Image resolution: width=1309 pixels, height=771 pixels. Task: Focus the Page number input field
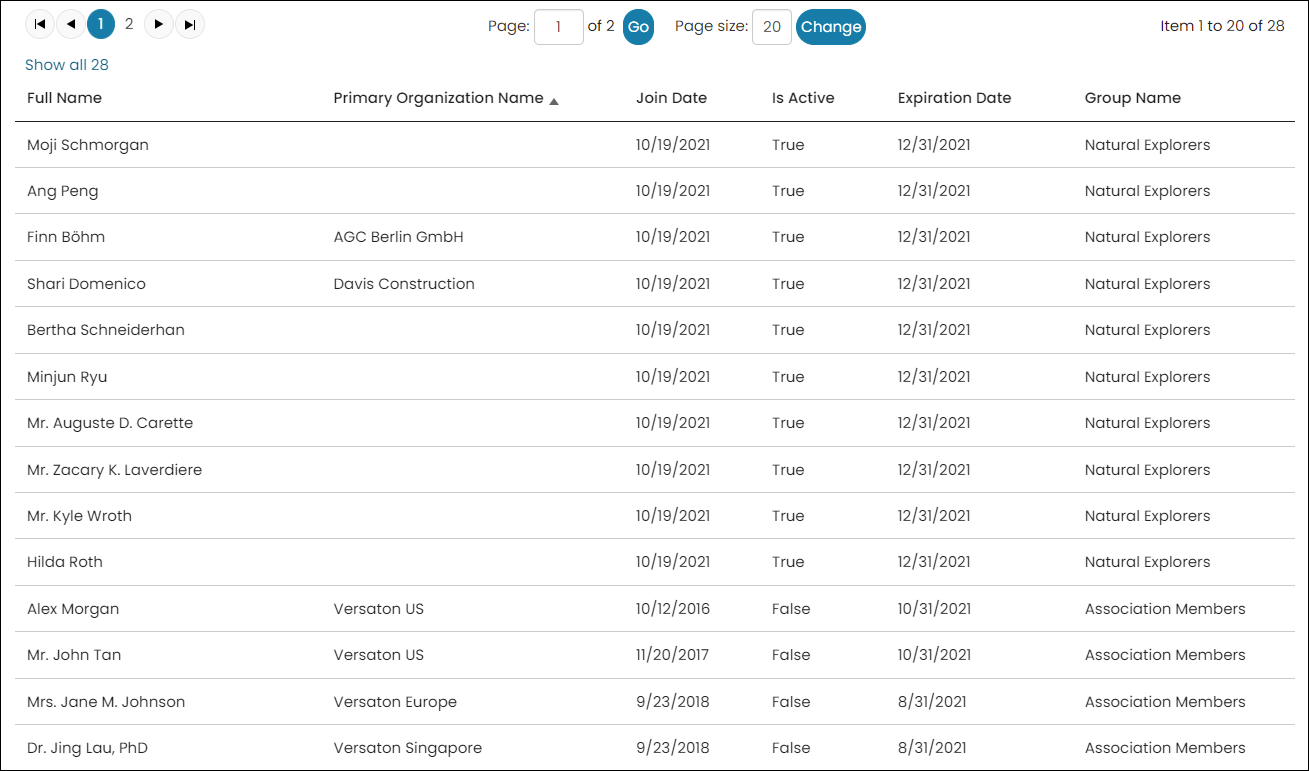point(559,27)
